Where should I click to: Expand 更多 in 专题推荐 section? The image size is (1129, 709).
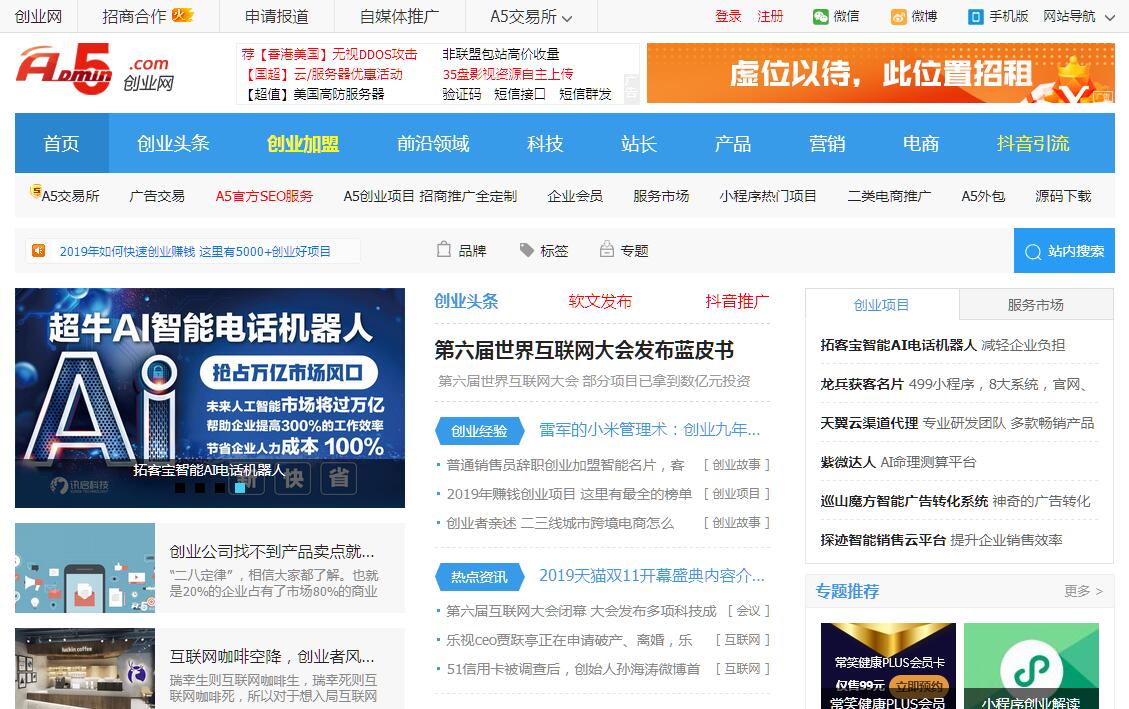click(1083, 591)
